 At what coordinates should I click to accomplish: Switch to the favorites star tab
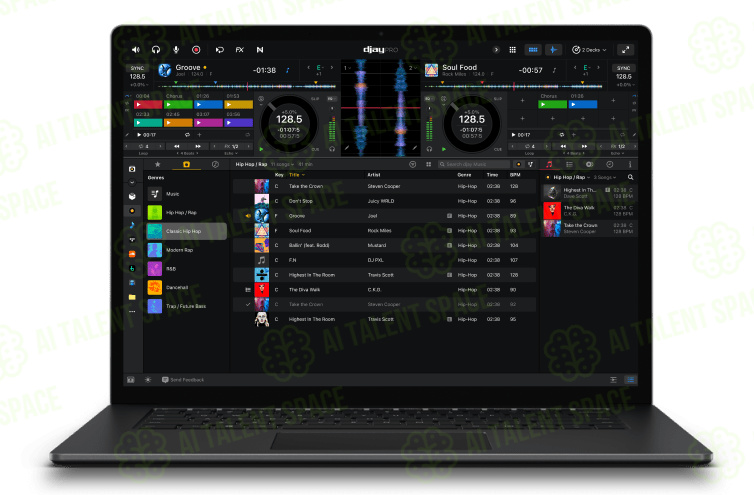(x=157, y=165)
